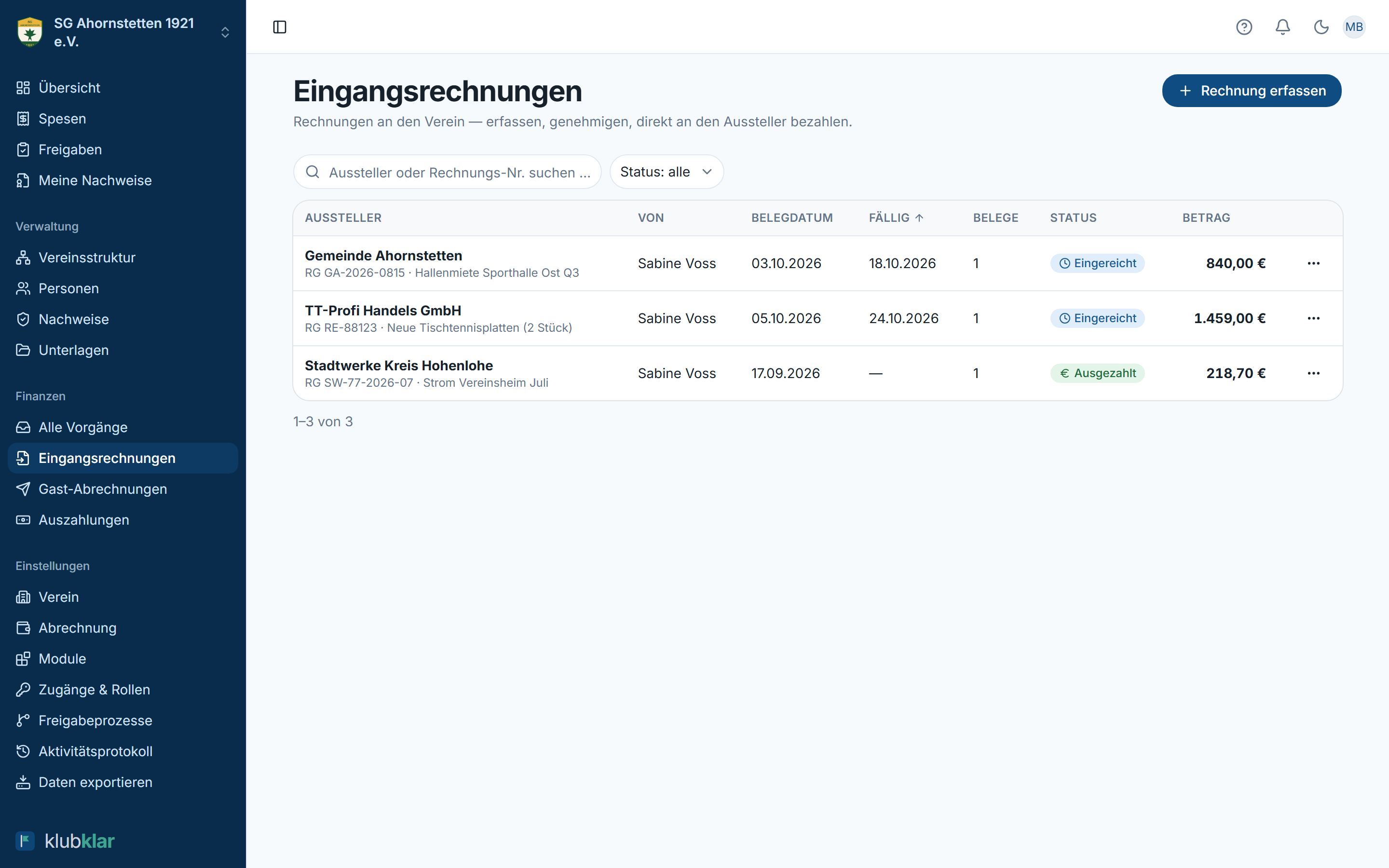1389x868 pixels.
Task: Click the Personen users icon
Action: (x=23, y=289)
